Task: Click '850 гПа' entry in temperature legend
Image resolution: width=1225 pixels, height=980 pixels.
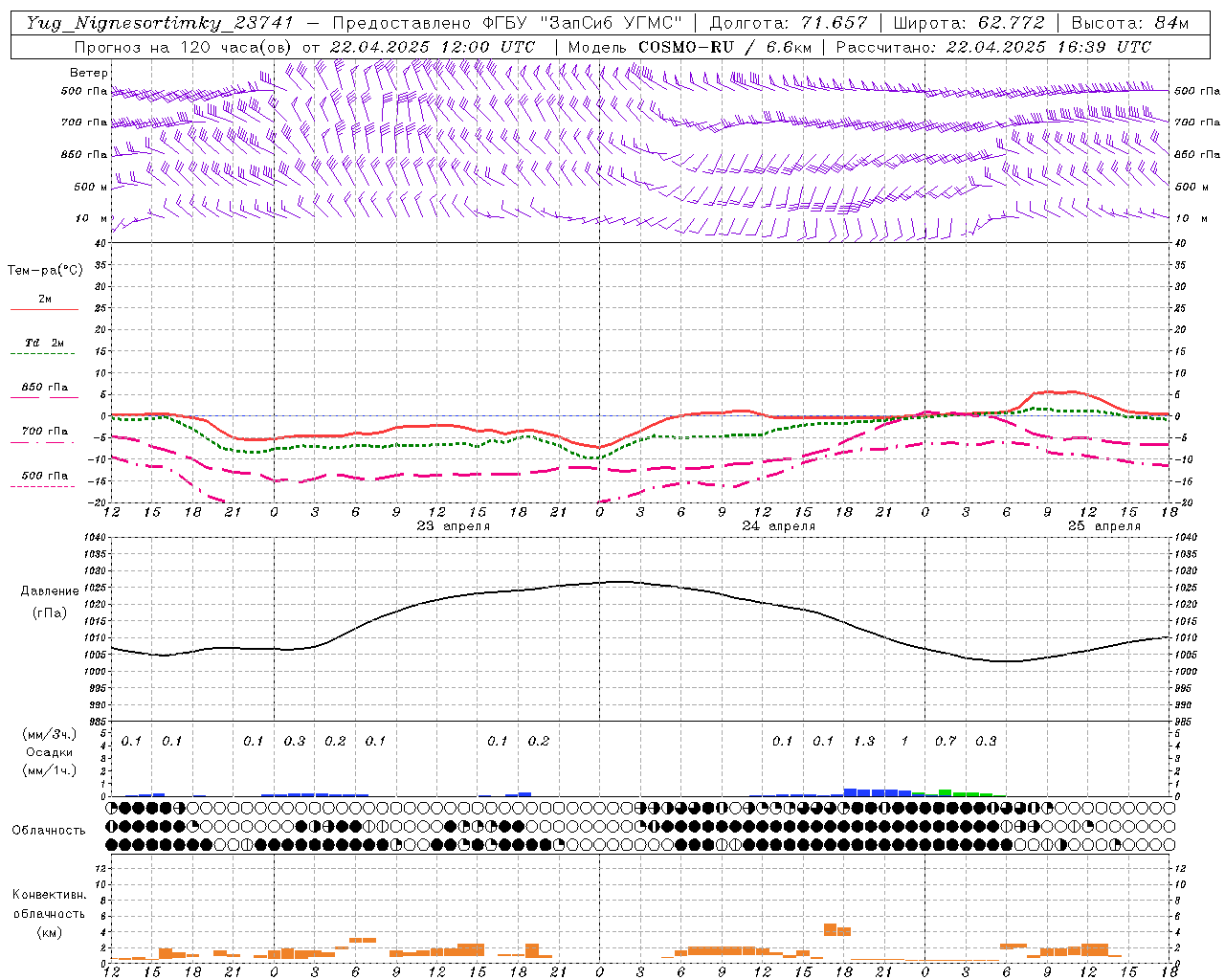Action: [45, 388]
